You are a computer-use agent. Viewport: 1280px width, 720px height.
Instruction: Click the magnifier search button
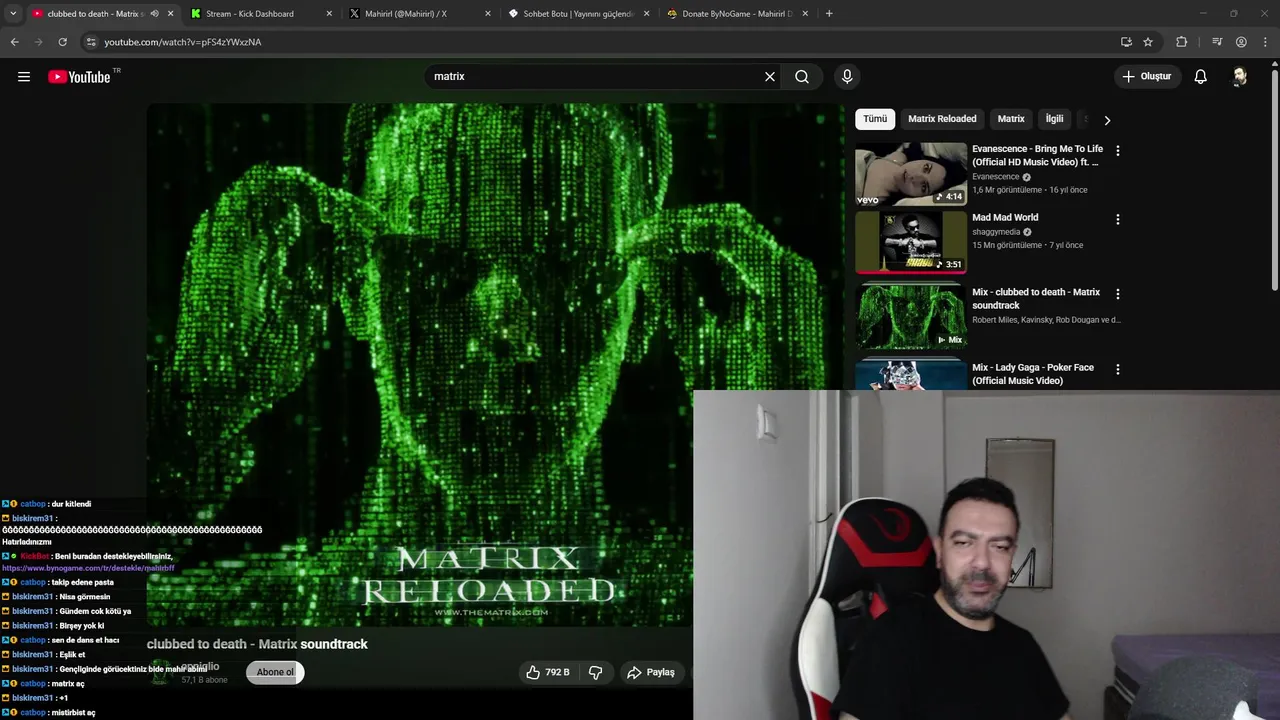802,77
